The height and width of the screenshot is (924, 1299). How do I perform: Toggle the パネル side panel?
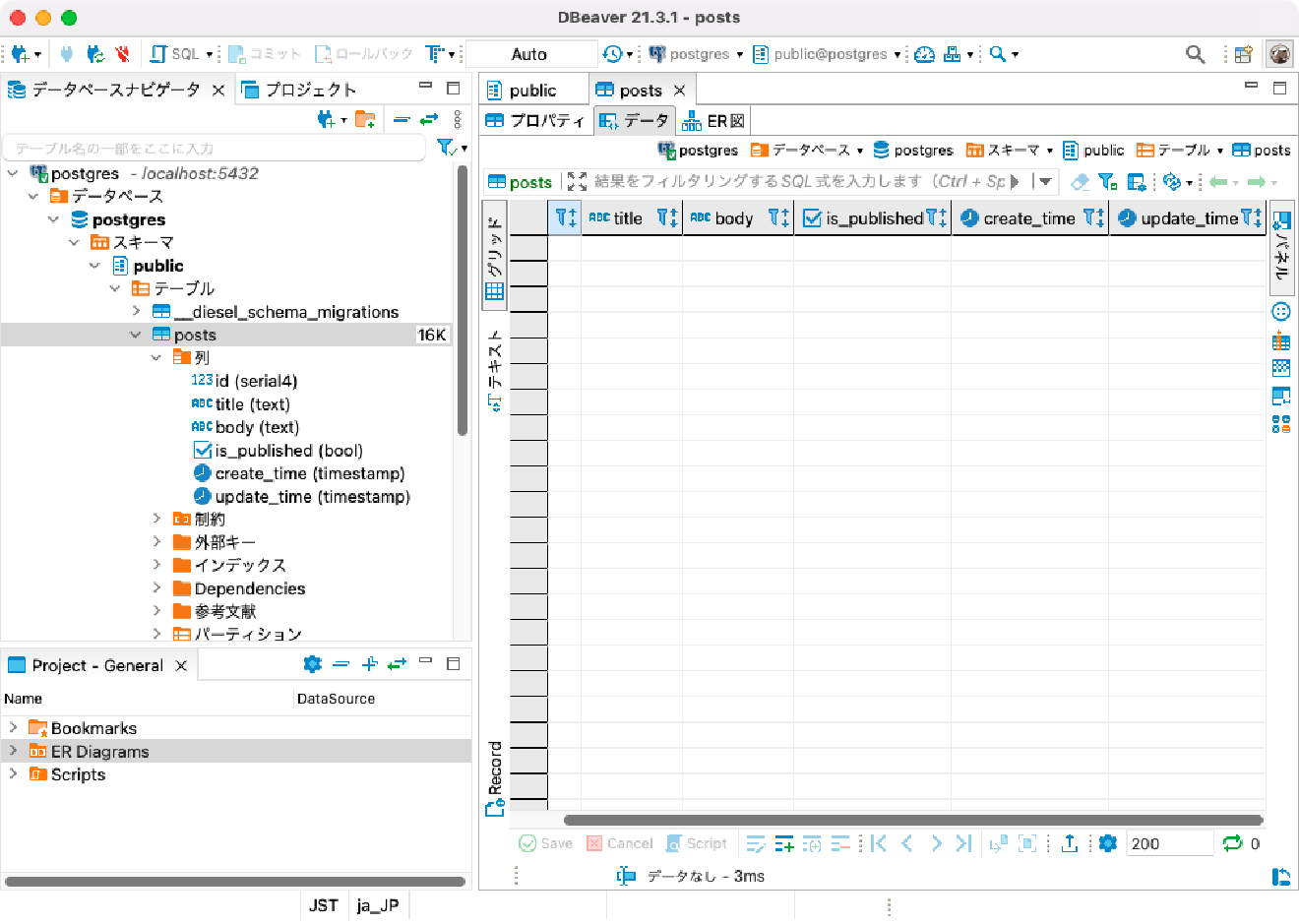(x=1281, y=246)
